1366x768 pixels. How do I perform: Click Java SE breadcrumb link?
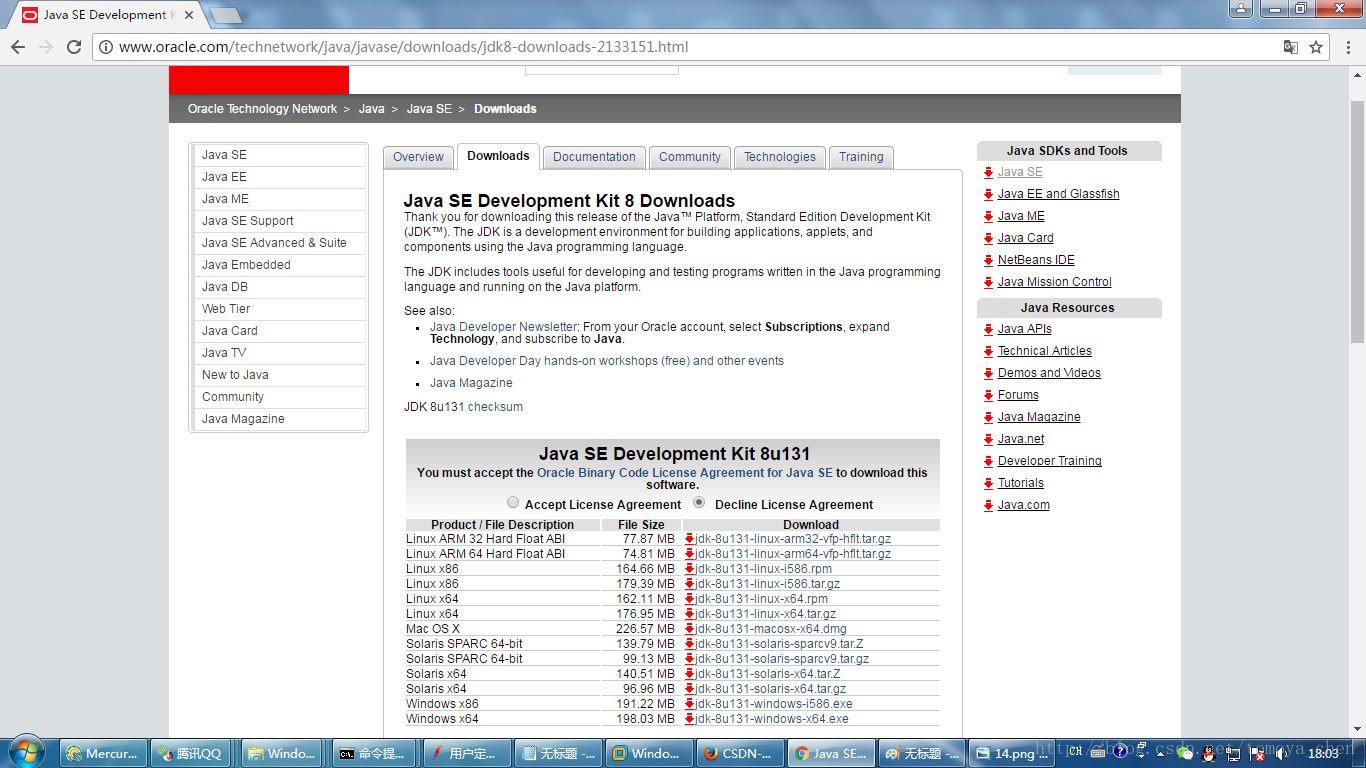(x=429, y=109)
